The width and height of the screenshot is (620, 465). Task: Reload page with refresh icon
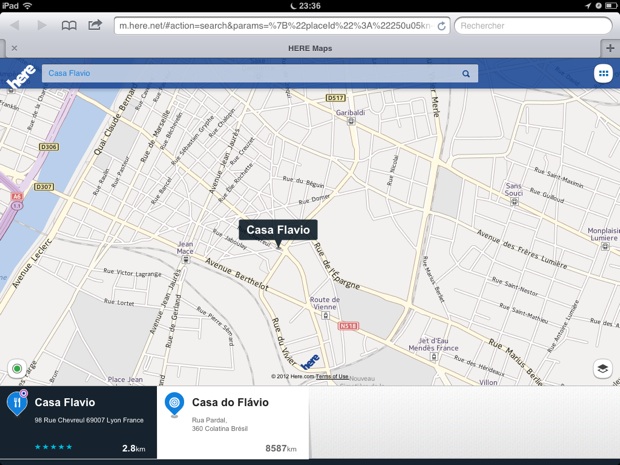(x=442, y=26)
